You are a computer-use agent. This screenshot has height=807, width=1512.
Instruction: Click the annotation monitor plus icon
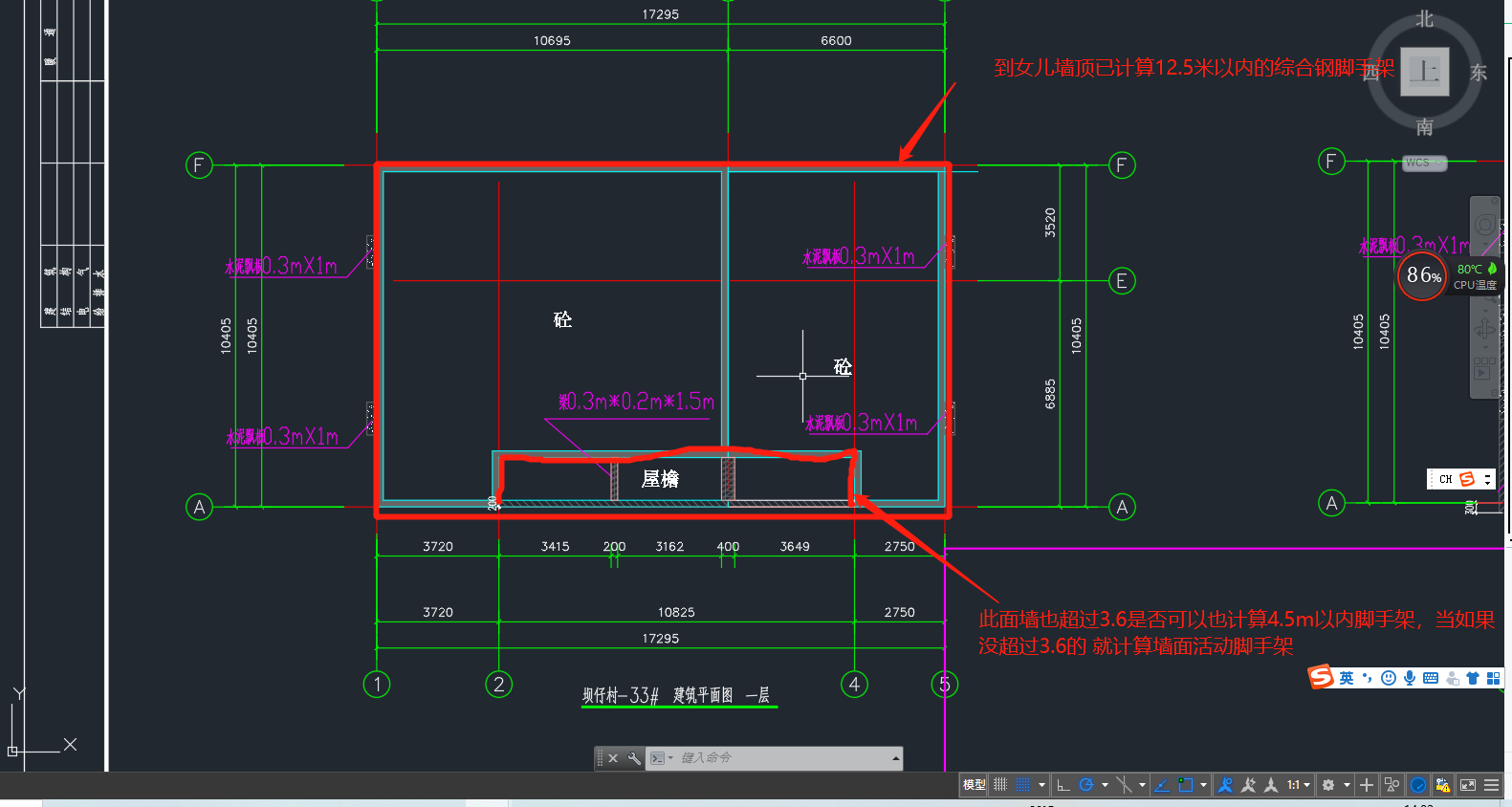(1367, 785)
